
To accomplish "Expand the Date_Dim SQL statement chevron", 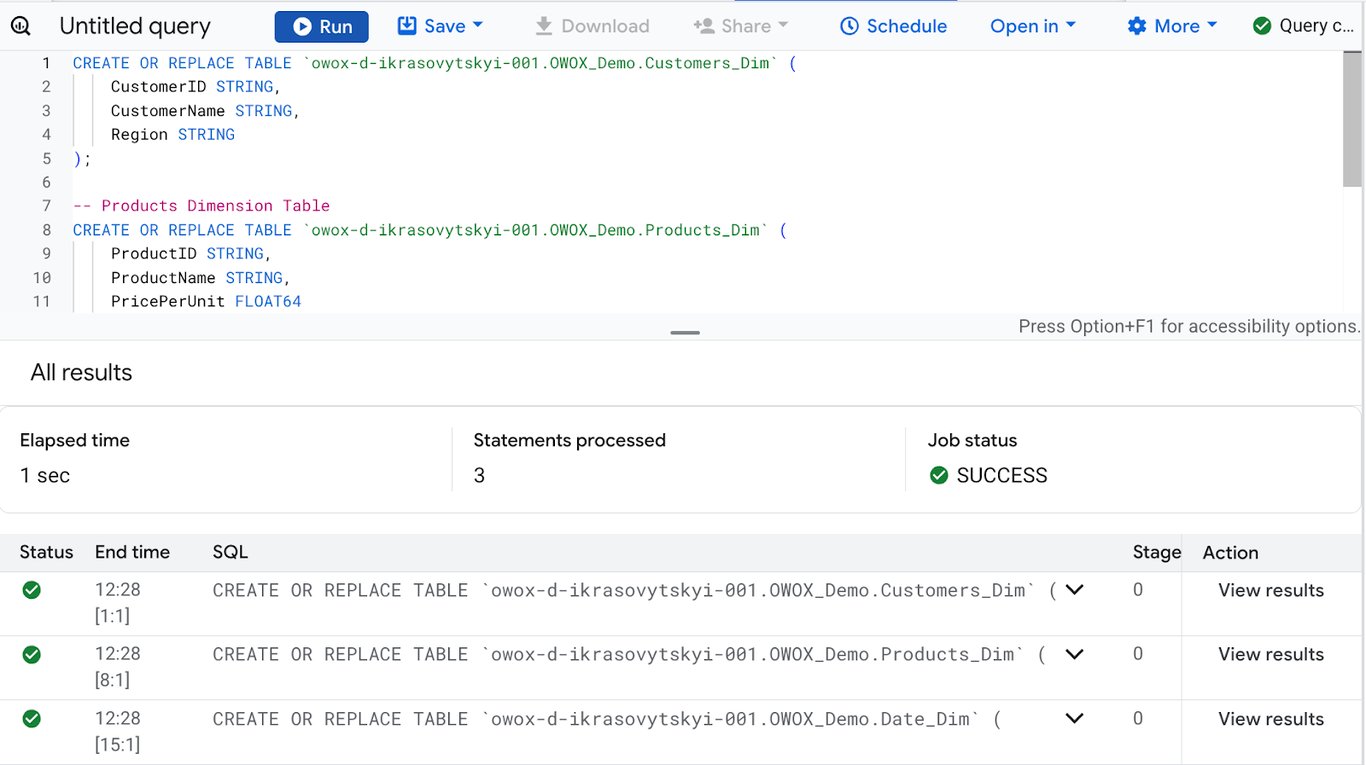I will (x=1074, y=718).
